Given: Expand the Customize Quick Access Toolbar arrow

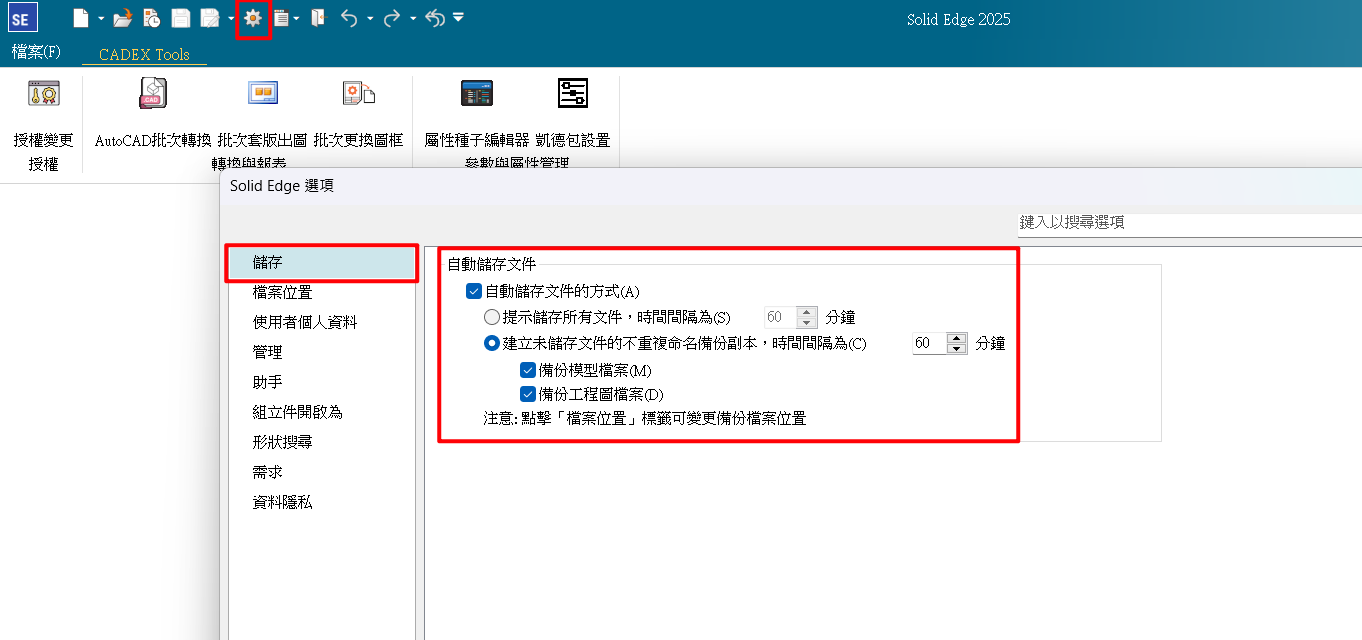Looking at the screenshot, I should (458, 18).
